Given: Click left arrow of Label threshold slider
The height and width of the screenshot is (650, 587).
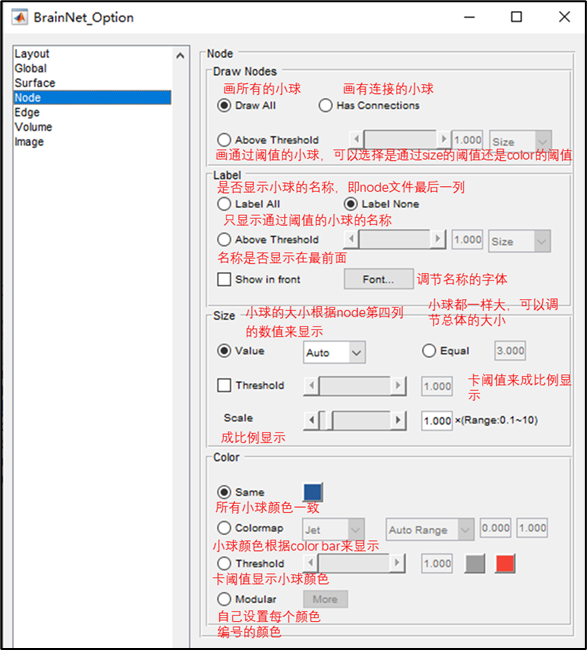Looking at the screenshot, I should (x=352, y=239).
